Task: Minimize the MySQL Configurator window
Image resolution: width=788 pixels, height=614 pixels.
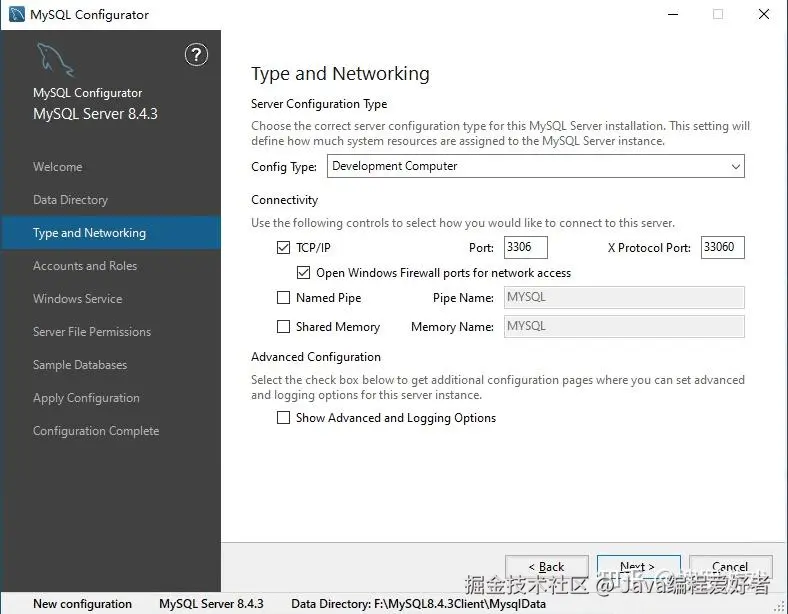Action: tap(673, 14)
